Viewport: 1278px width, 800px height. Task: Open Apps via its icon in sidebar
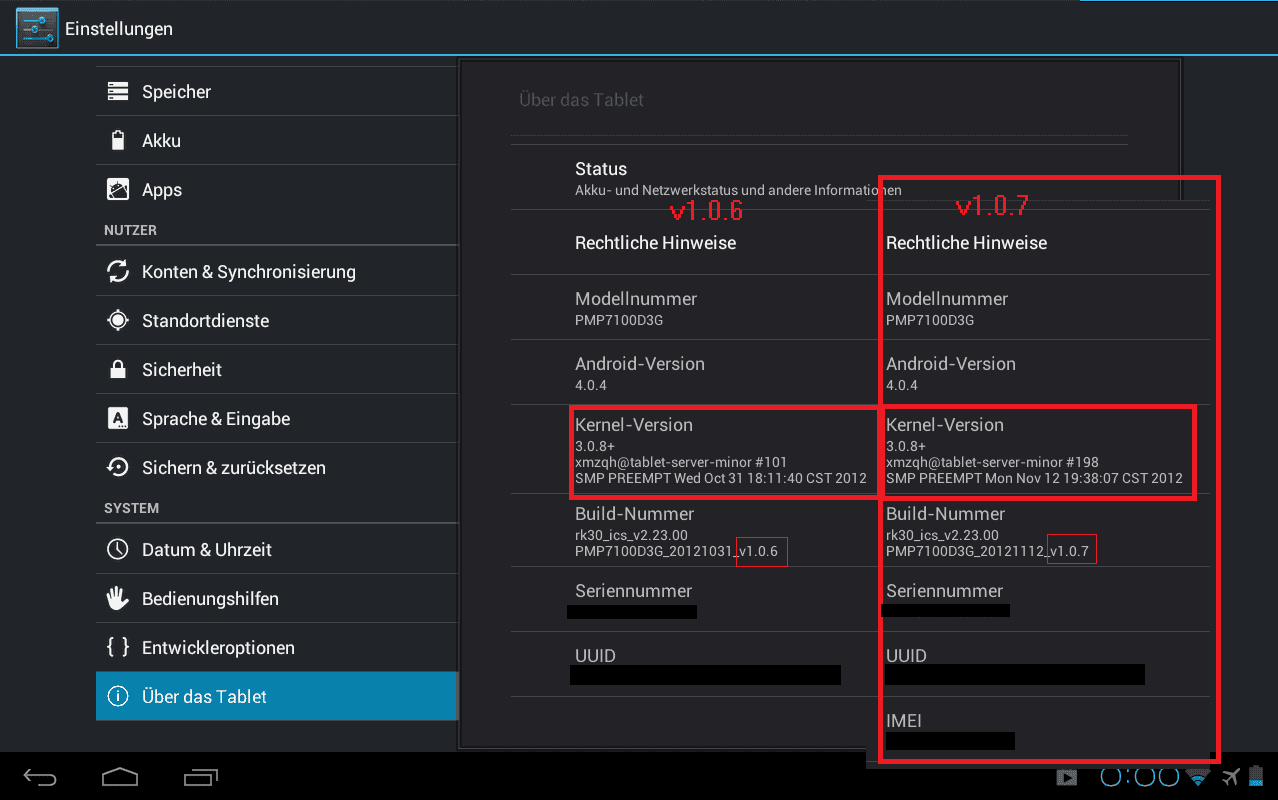tap(118, 190)
